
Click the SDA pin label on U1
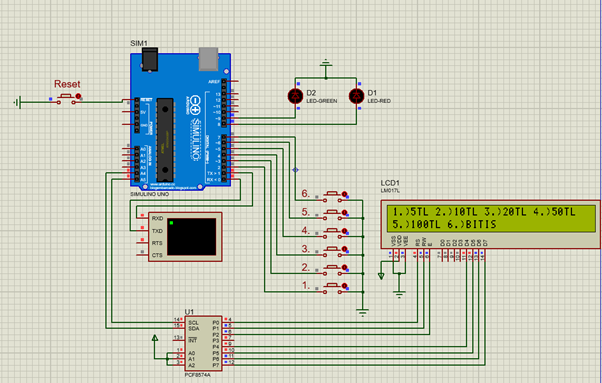click(x=194, y=329)
